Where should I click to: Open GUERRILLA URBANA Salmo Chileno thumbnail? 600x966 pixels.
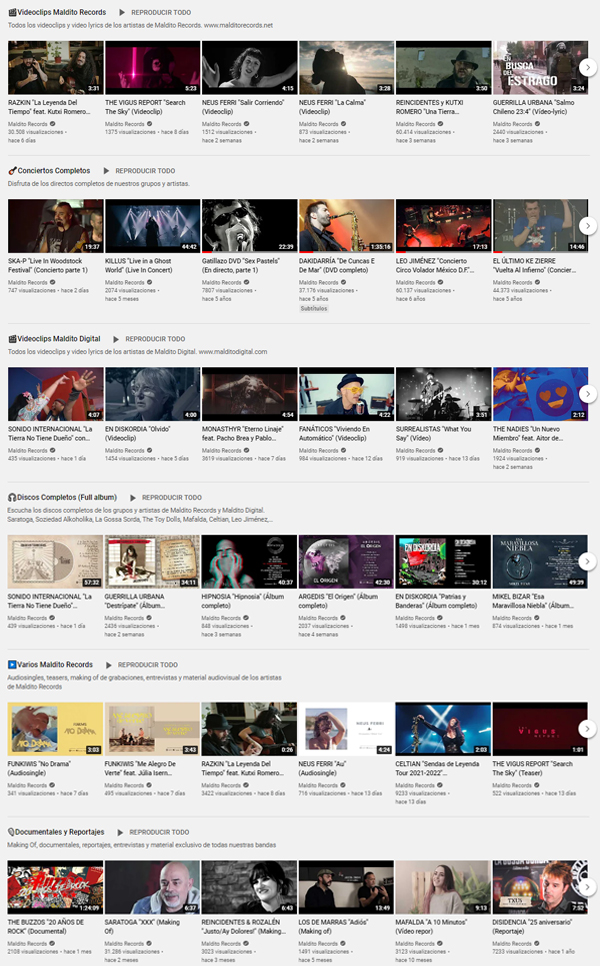540,67
